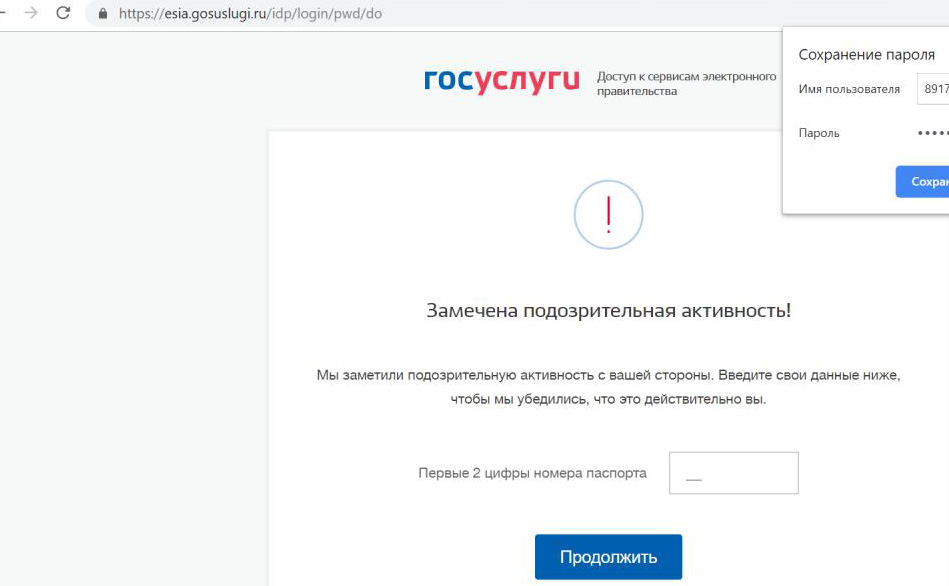Click the 'Первые 2 цифры номера паспорта' label

(x=532, y=473)
